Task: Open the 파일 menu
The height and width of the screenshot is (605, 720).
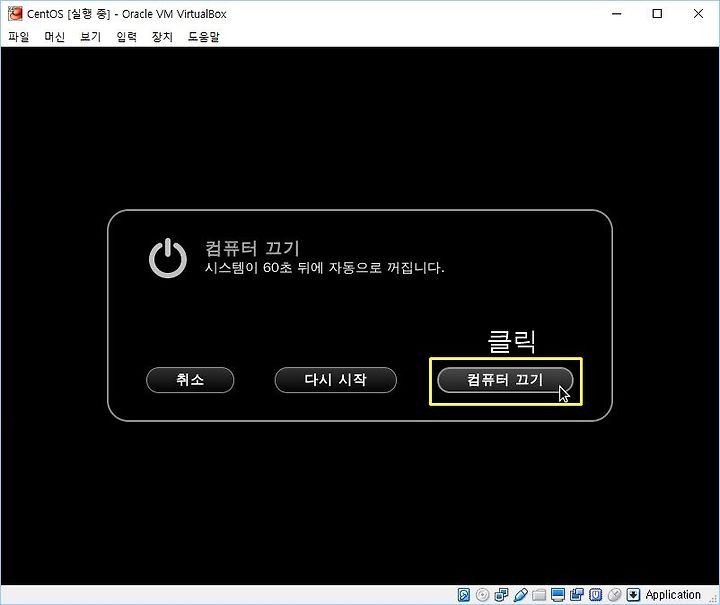Action: point(19,37)
